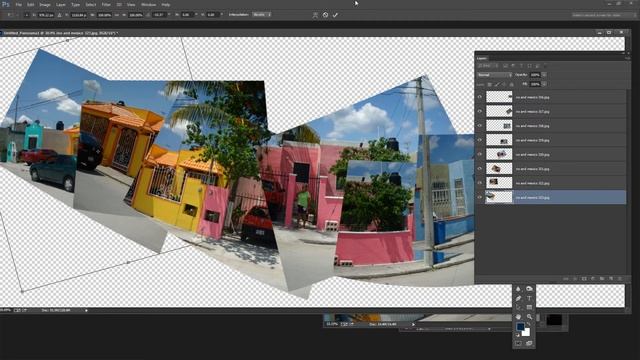Viewport: 640px width, 360px height.
Task: Lock transparent pixels in the Layers panel
Action: 489,84
